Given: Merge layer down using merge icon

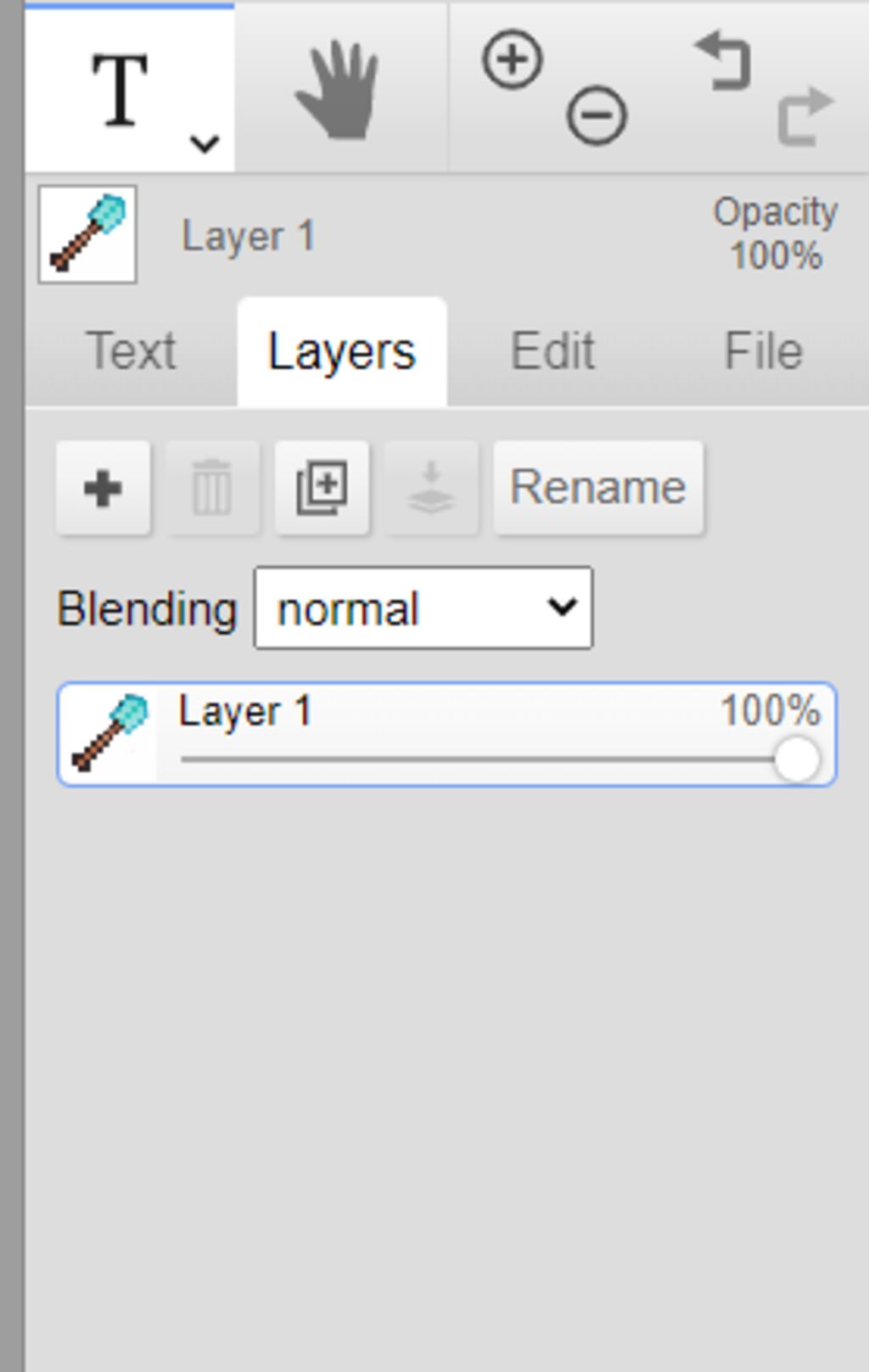Looking at the screenshot, I should click(431, 488).
